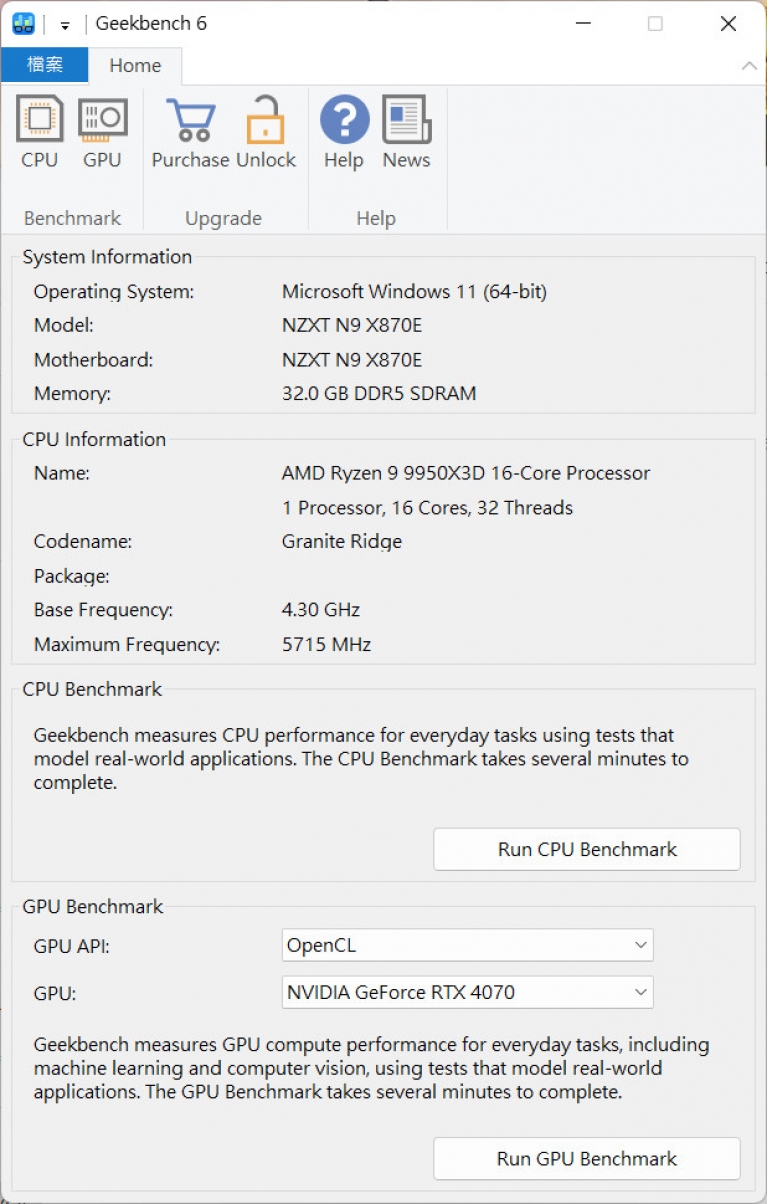
Task: Click the Package label
Action: tap(72, 576)
